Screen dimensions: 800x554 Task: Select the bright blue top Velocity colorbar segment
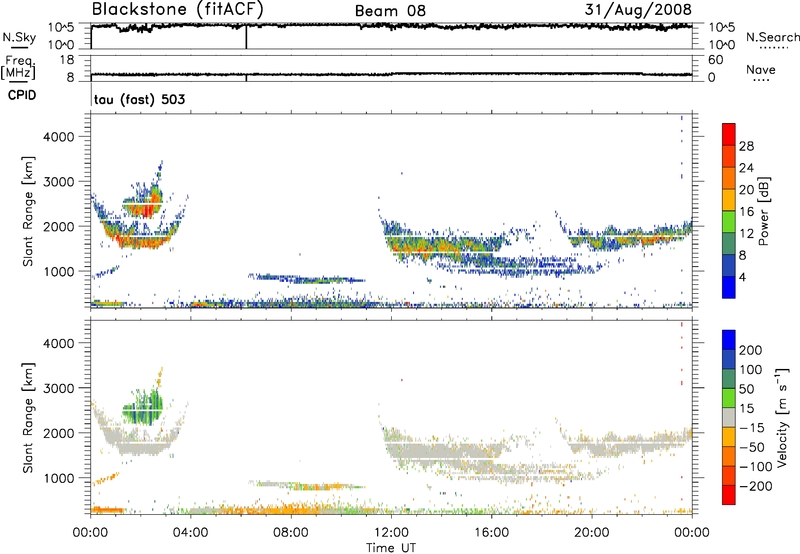[x=729, y=340]
